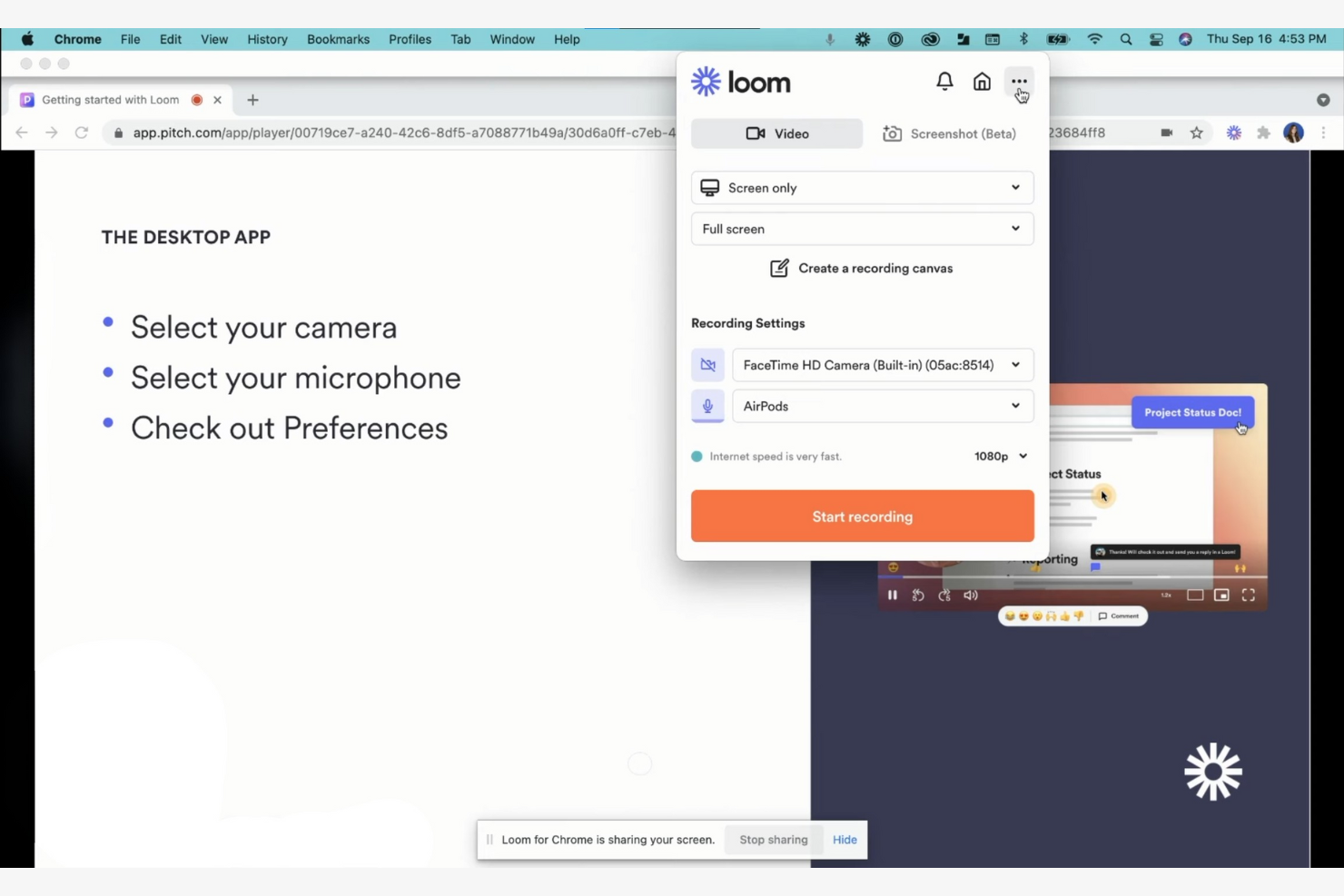Image resolution: width=1344 pixels, height=896 pixels.
Task: Open Chrome extensions puzzle icon
Action: [x=1263, y=133]
